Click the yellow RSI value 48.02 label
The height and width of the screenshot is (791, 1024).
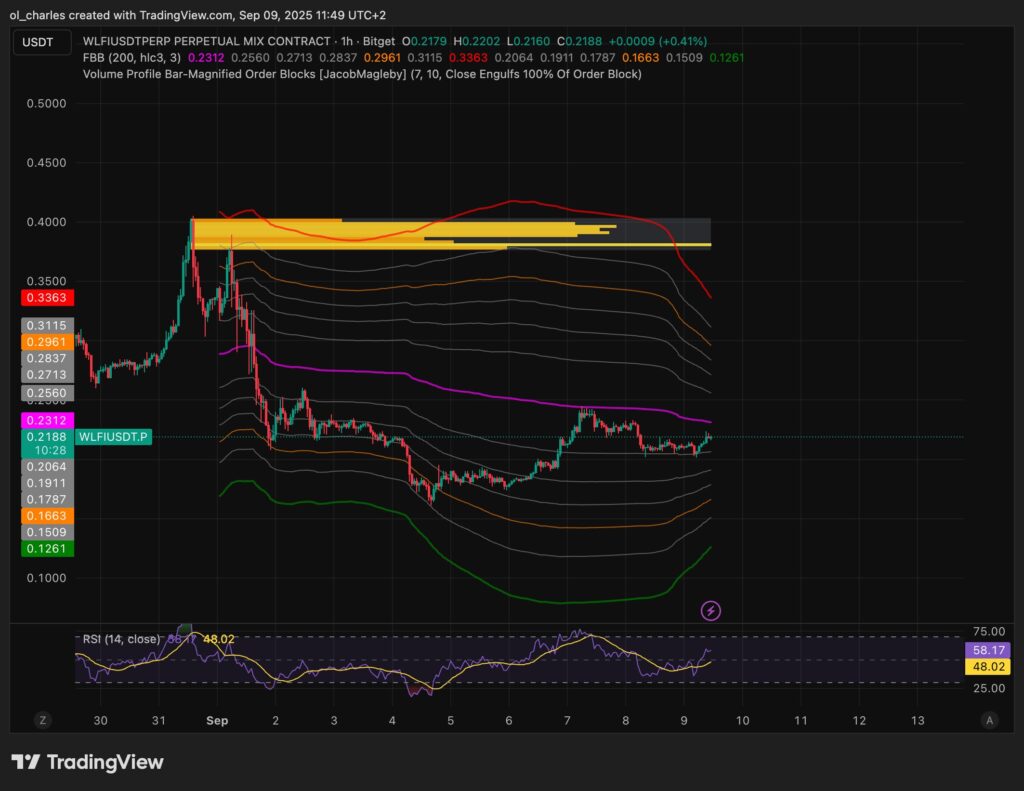996,666
